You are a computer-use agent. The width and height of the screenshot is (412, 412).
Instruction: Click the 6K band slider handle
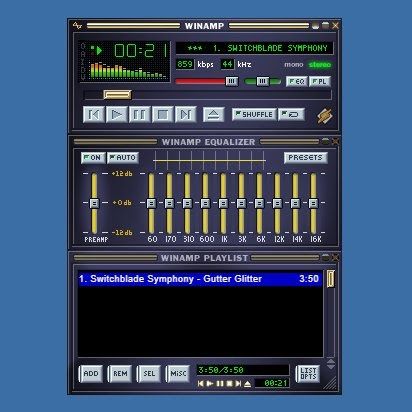pyautogui.click(x=259, y=203)
